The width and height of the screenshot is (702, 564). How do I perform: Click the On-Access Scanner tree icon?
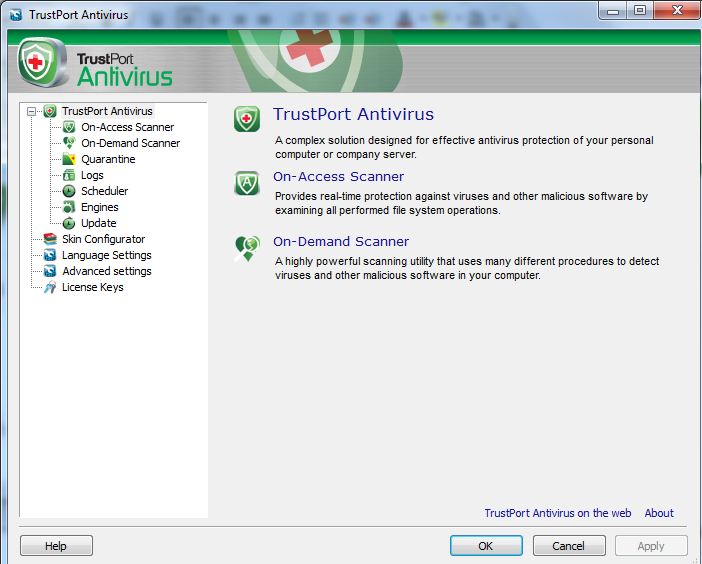tap(69, 127)
